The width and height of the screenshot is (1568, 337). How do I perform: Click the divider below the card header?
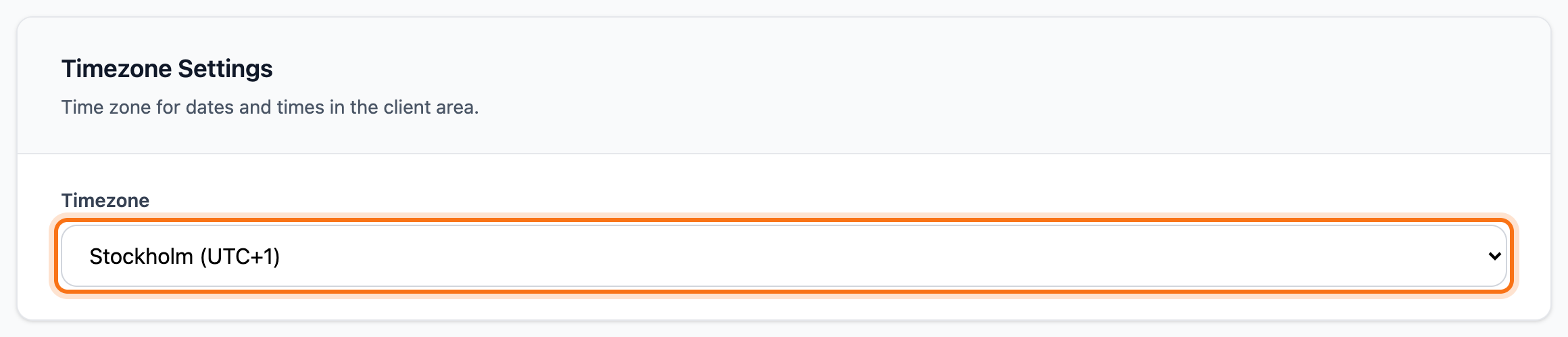[x=784, y=154]
